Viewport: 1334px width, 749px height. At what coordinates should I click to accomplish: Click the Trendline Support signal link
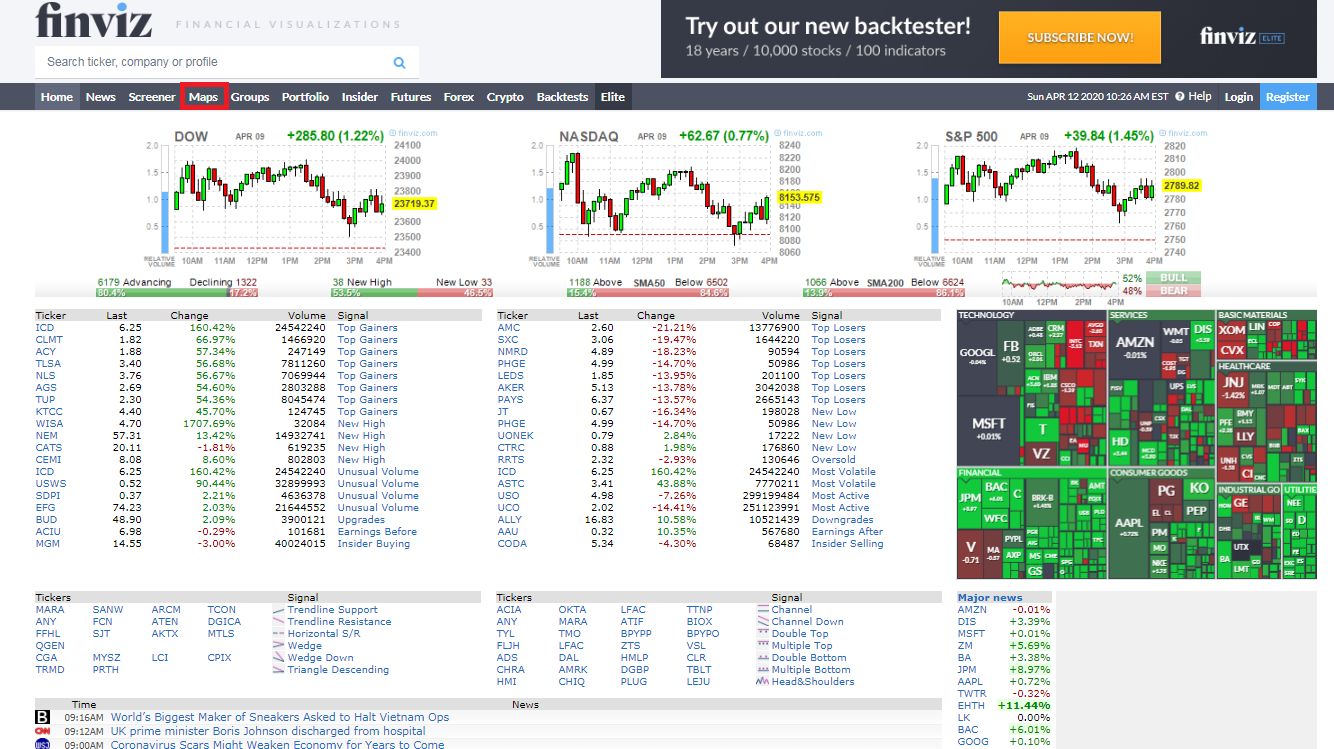(x=333, y=610)
